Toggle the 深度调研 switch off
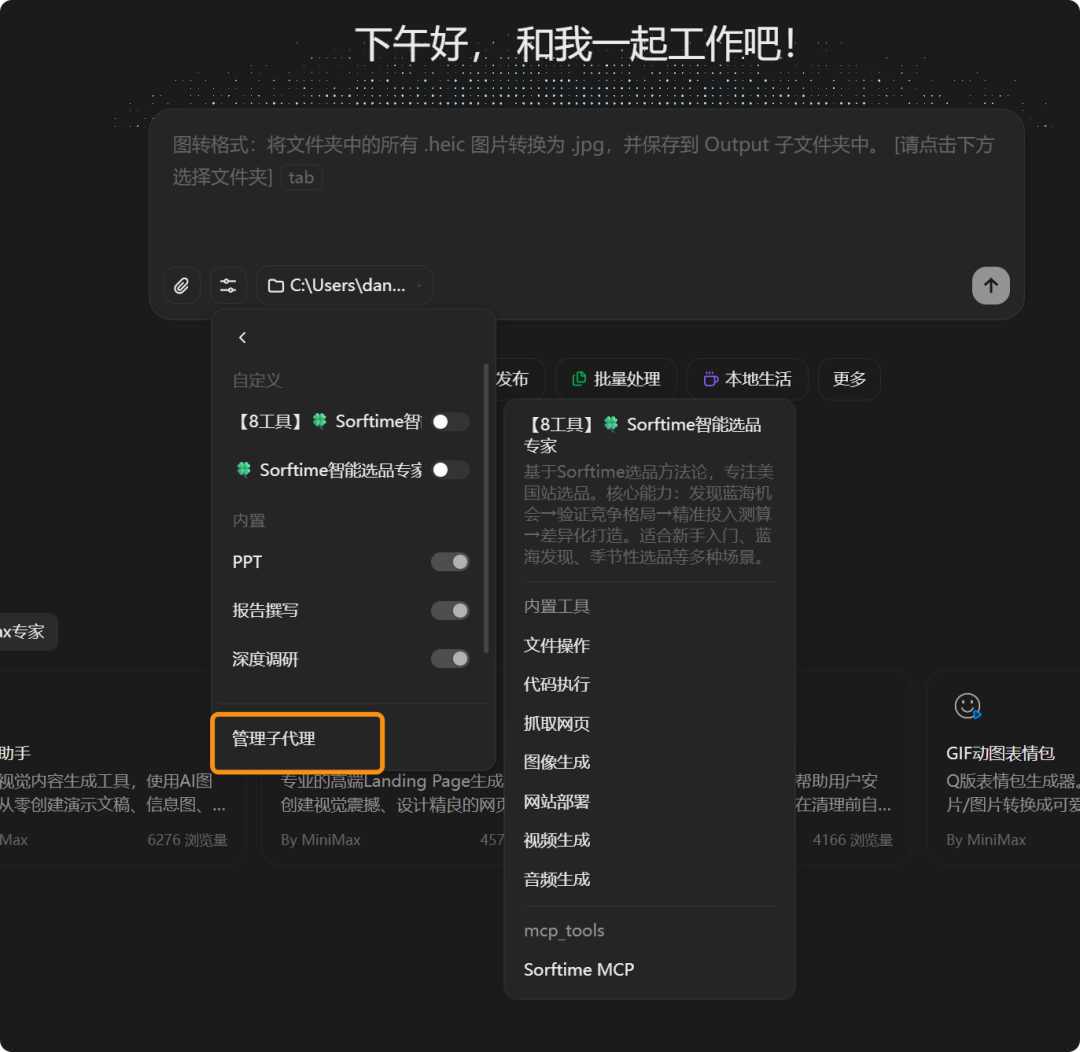Screen dimensions: 1080x1052 pyautogui.click(x=450, y=659)
